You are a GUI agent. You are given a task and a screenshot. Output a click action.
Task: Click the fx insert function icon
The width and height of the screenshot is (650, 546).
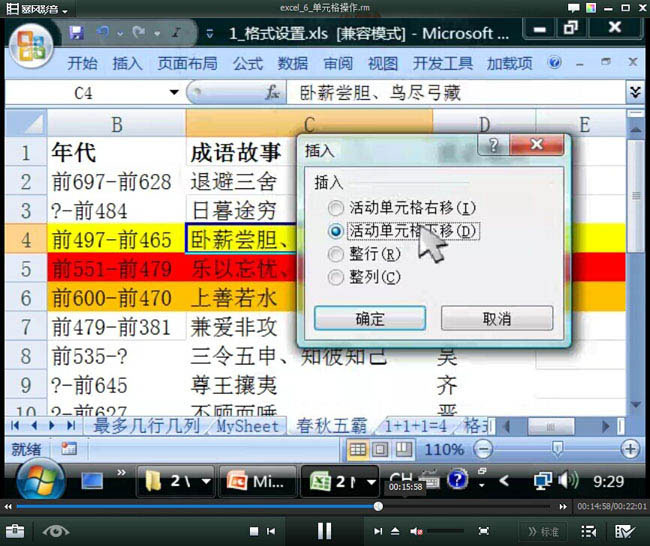click(272, 92)
